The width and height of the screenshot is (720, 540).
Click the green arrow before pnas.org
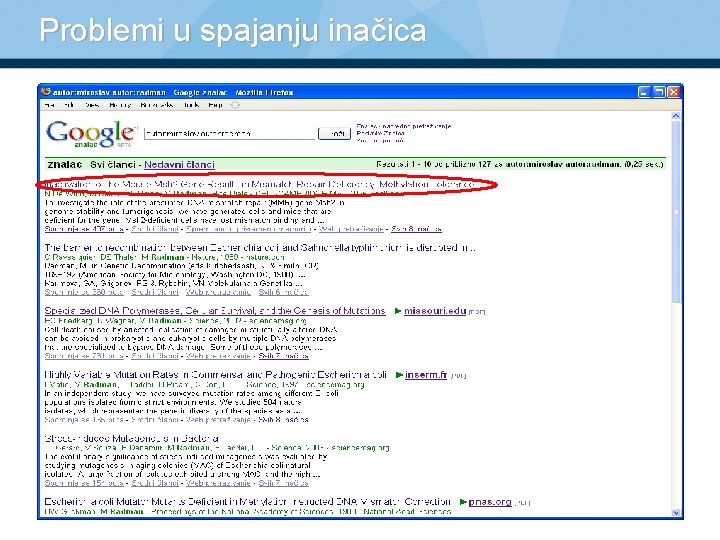click(x=463, y=502)
